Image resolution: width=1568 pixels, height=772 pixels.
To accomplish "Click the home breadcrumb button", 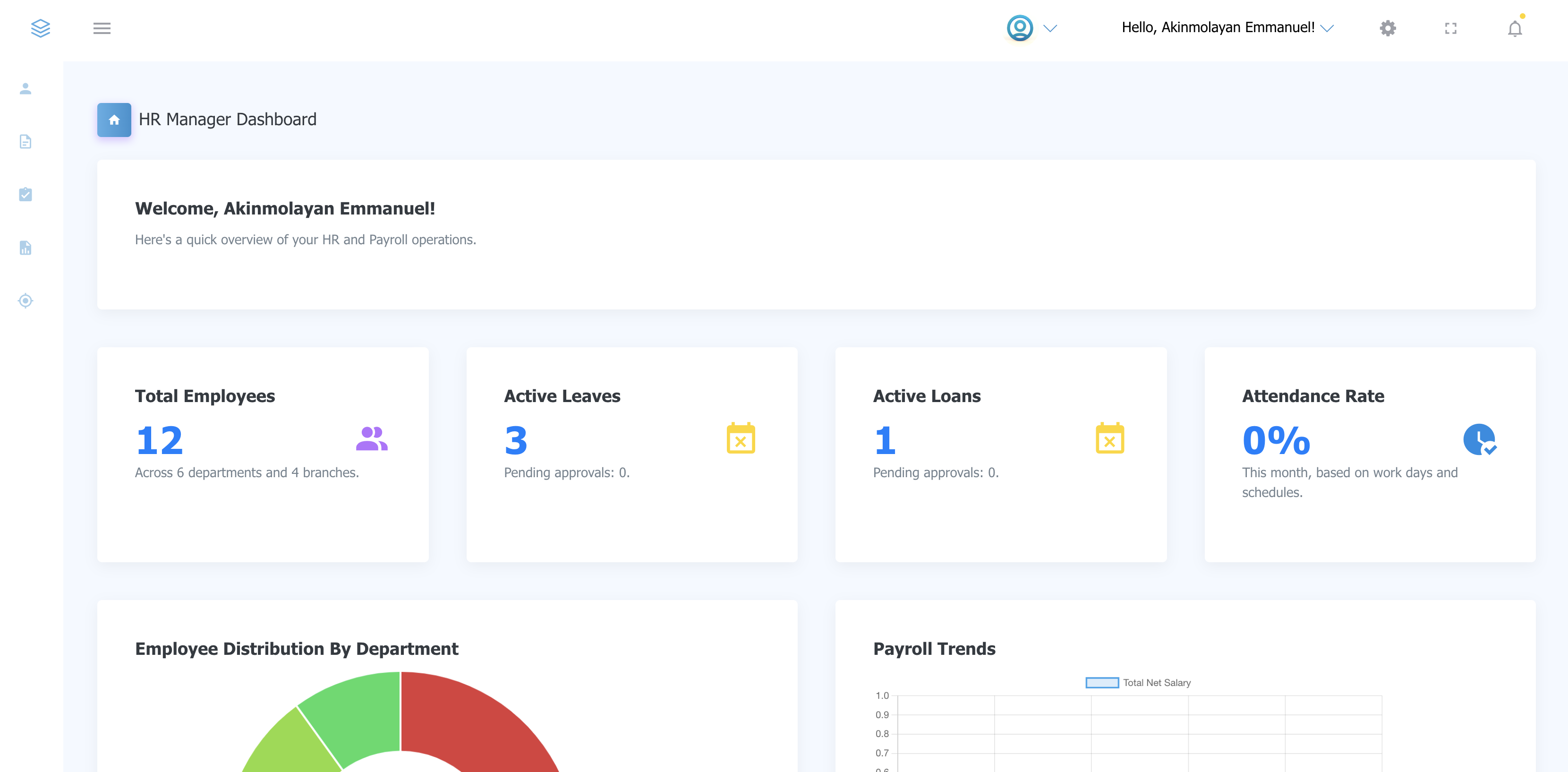I will [114, 120].
